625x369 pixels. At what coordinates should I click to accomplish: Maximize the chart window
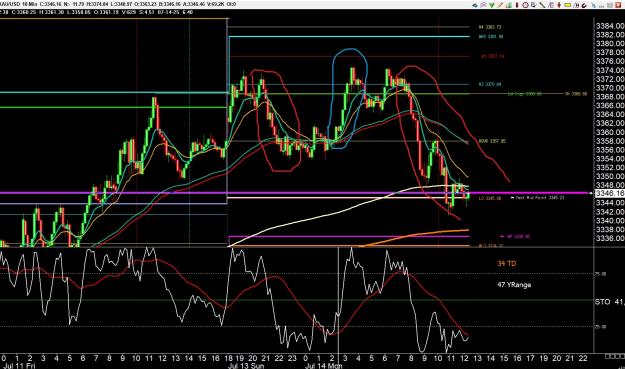coord(610,5)
